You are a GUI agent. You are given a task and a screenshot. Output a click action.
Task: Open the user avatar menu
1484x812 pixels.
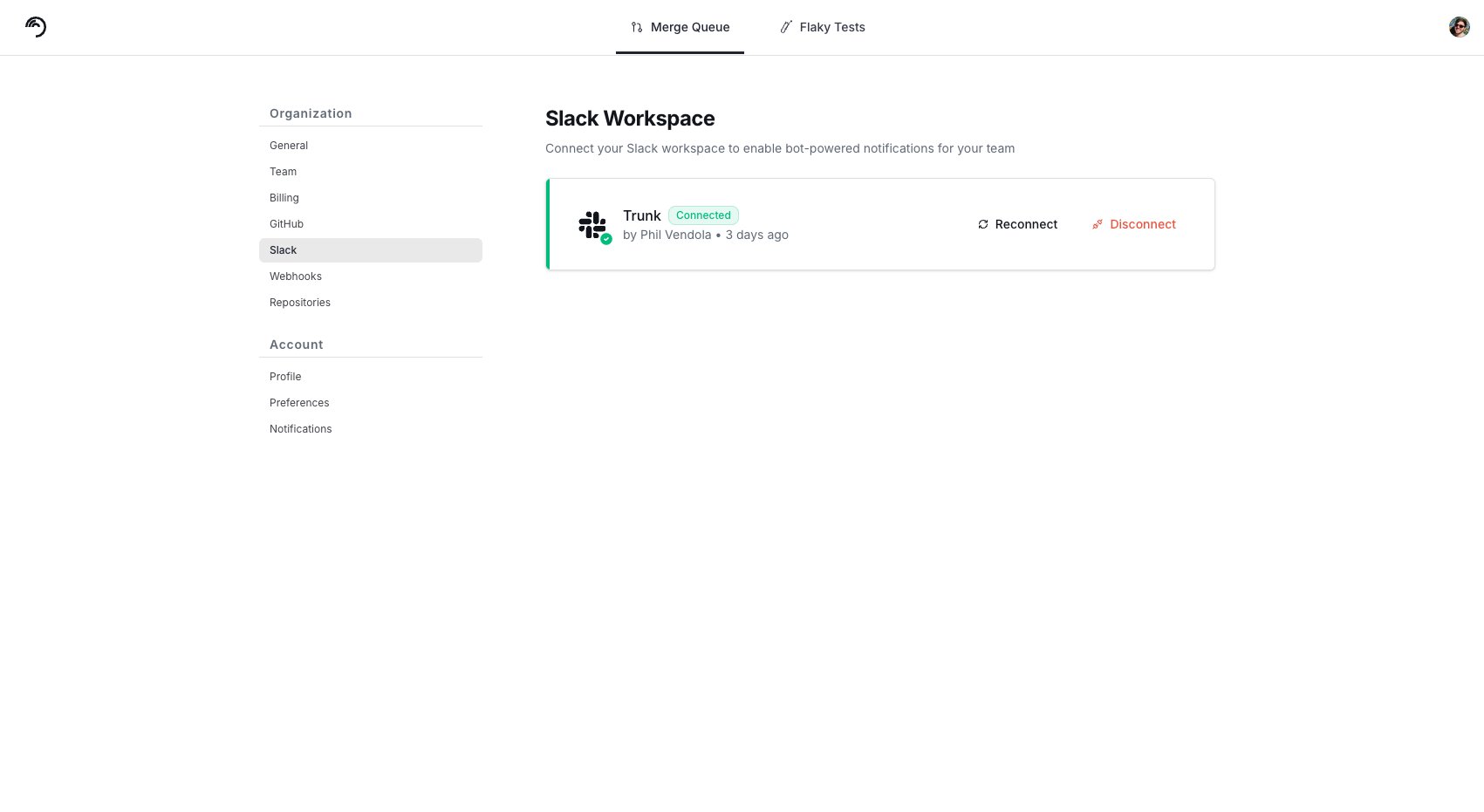1459,27
